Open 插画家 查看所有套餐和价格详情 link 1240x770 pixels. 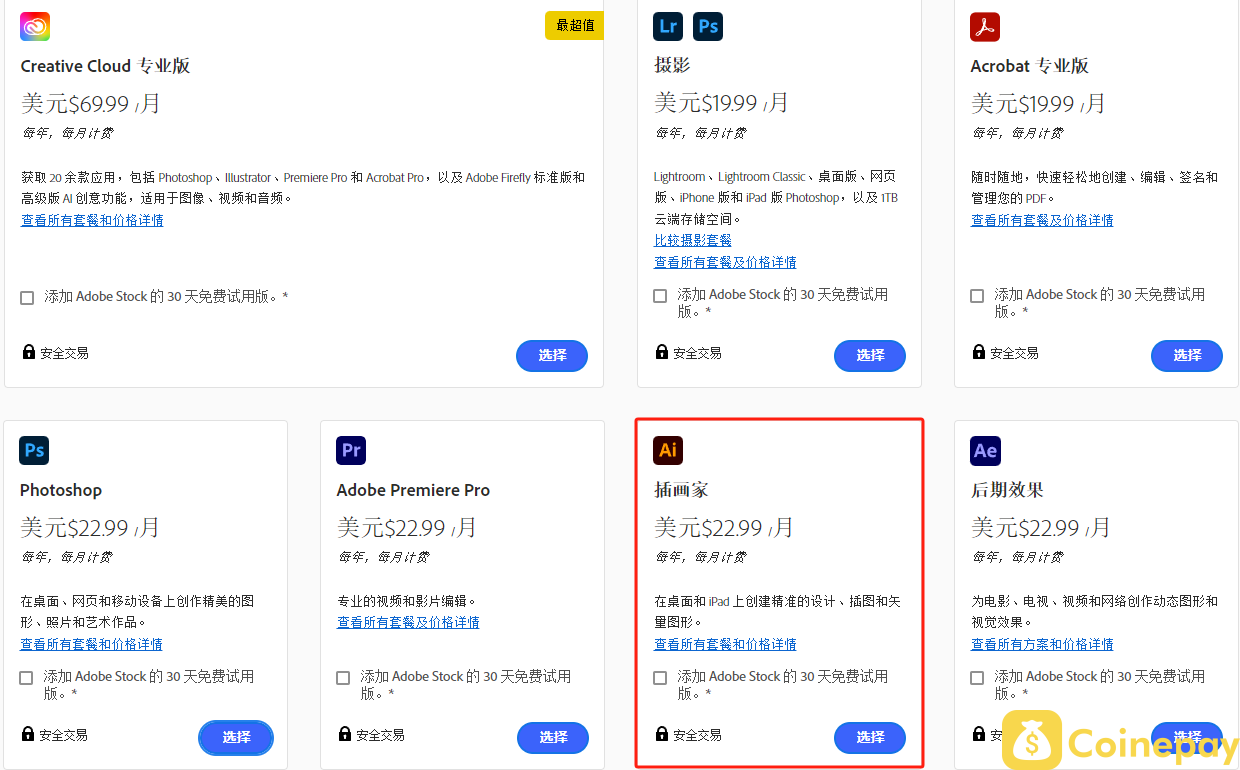click(725, 644)
